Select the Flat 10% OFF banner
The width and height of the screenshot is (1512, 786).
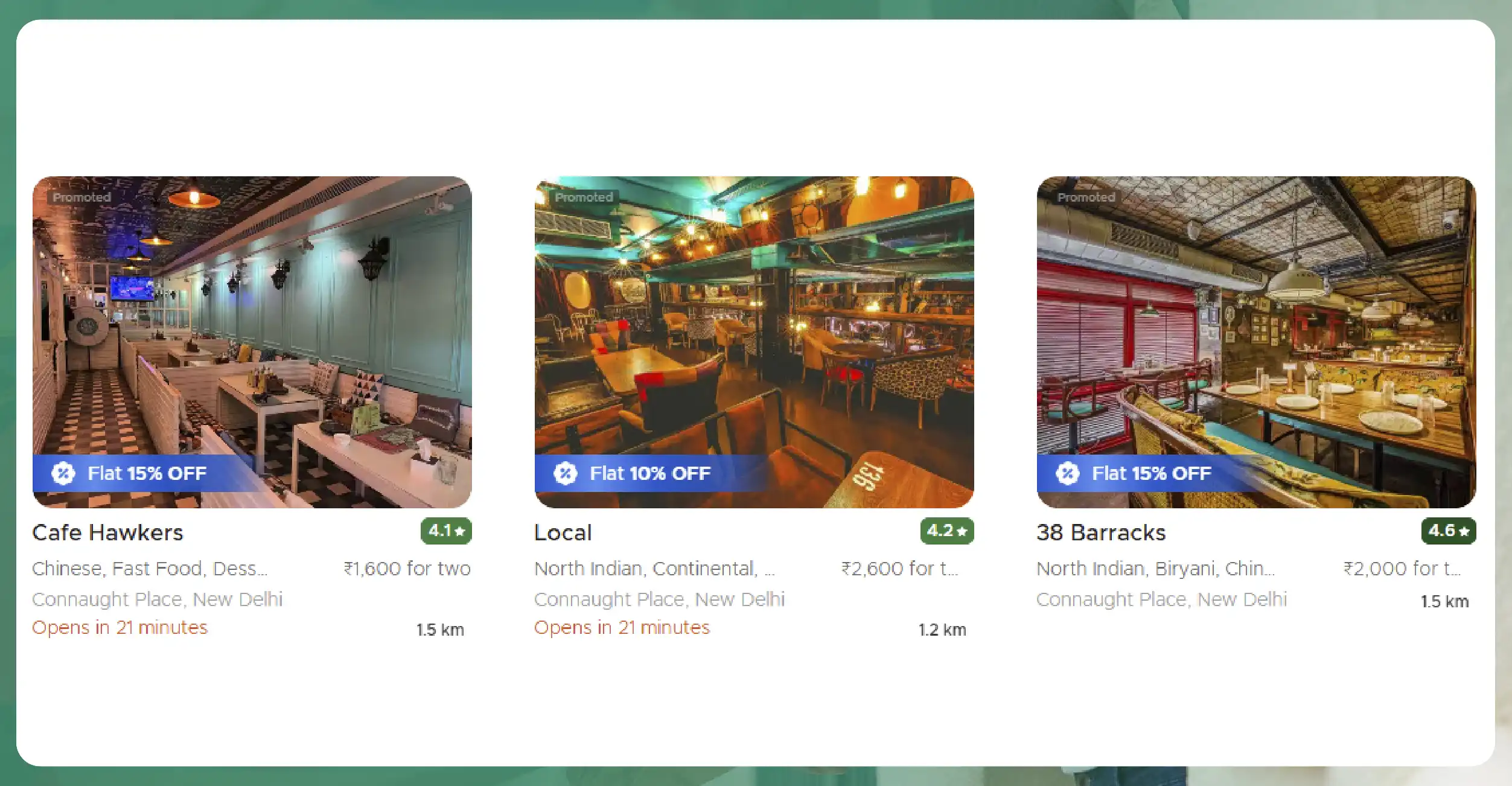pos(650,473)
